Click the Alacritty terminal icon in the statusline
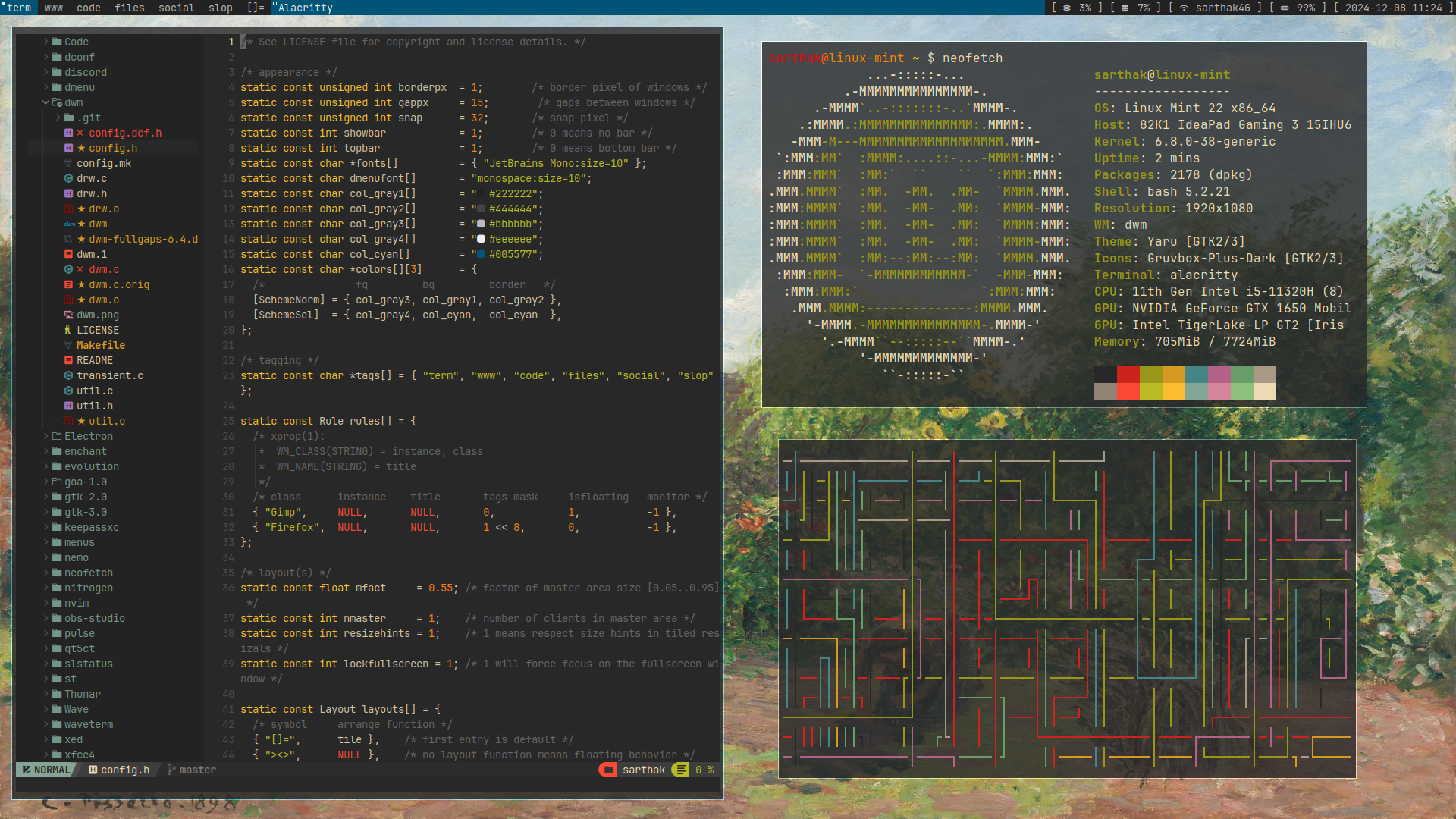The height and width of the screenshot is (819, 1456). pos(607,770)
